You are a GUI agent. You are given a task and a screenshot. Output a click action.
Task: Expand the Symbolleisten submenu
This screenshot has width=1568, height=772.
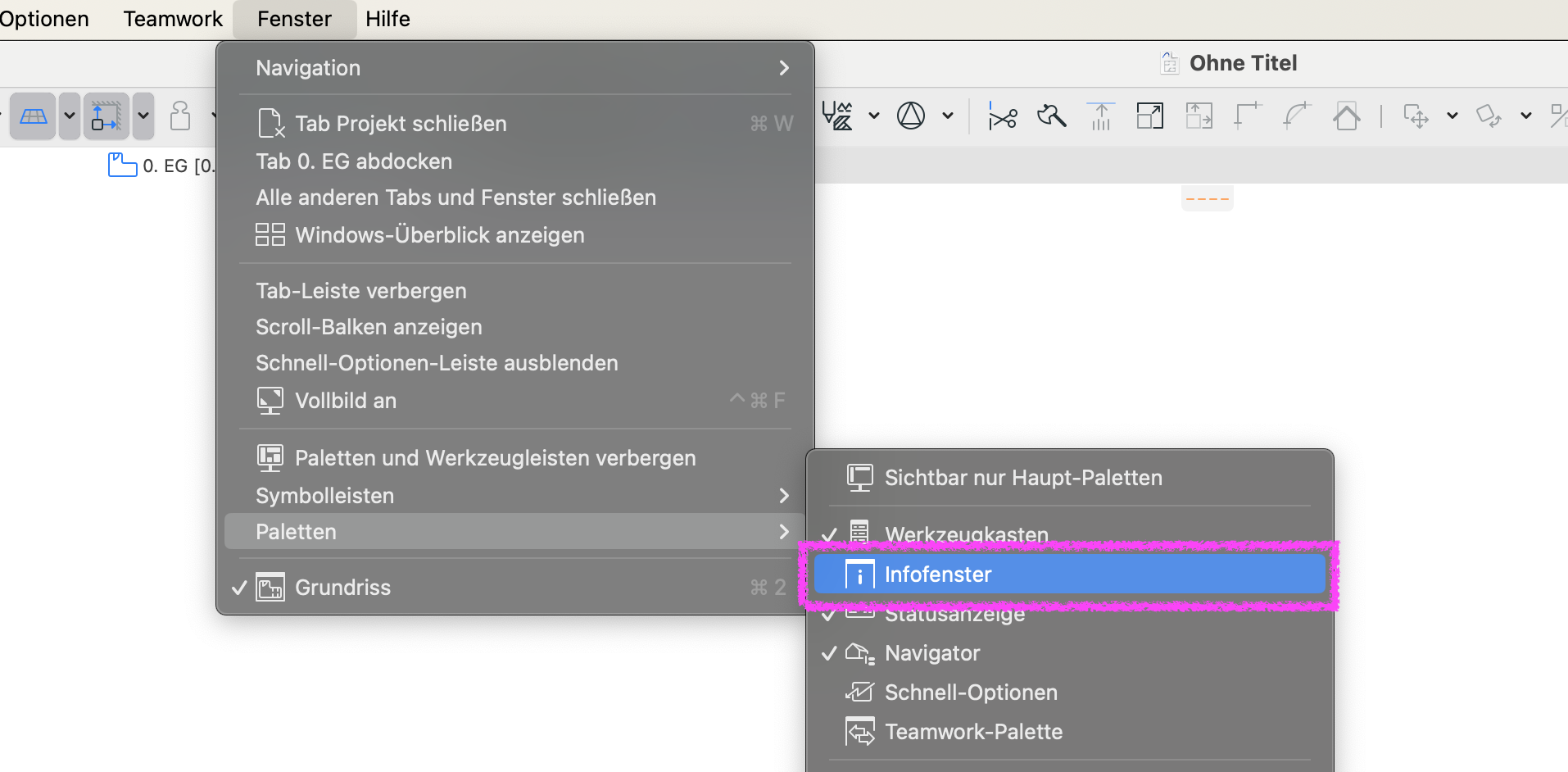pyautogui.click(x=515, y=496)
